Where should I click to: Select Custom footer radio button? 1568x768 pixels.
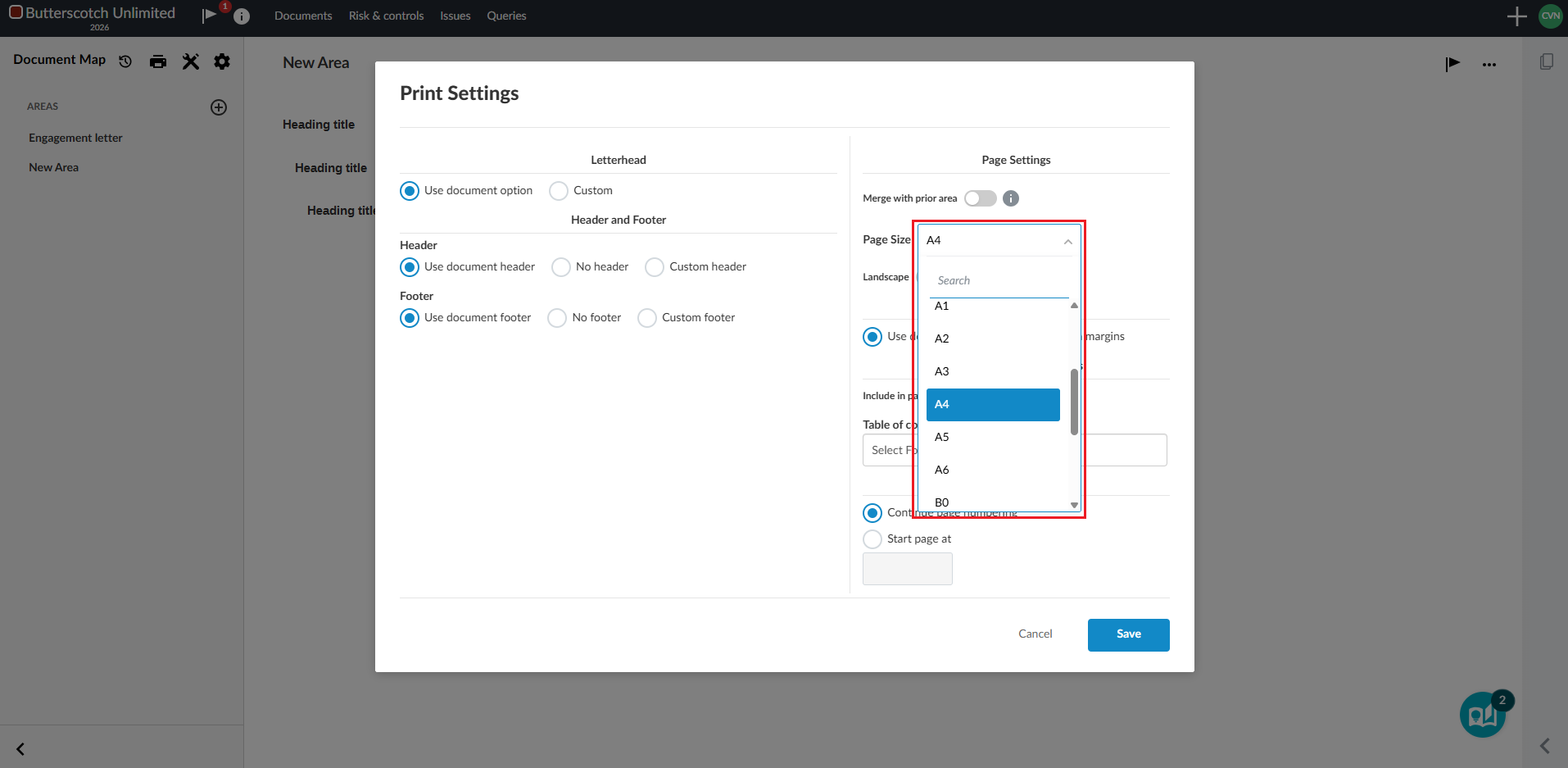point(647,318)
